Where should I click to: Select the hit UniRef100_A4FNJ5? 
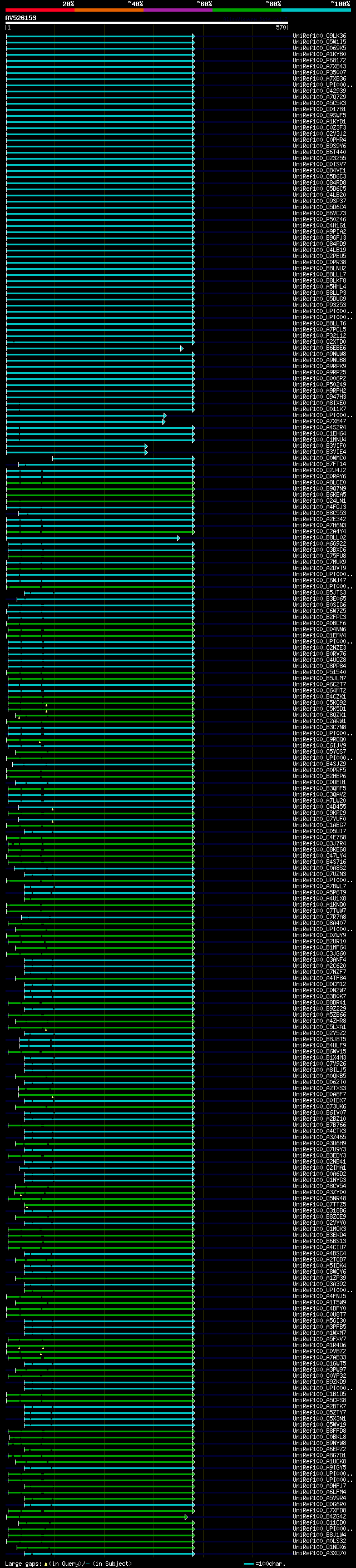319,1296
